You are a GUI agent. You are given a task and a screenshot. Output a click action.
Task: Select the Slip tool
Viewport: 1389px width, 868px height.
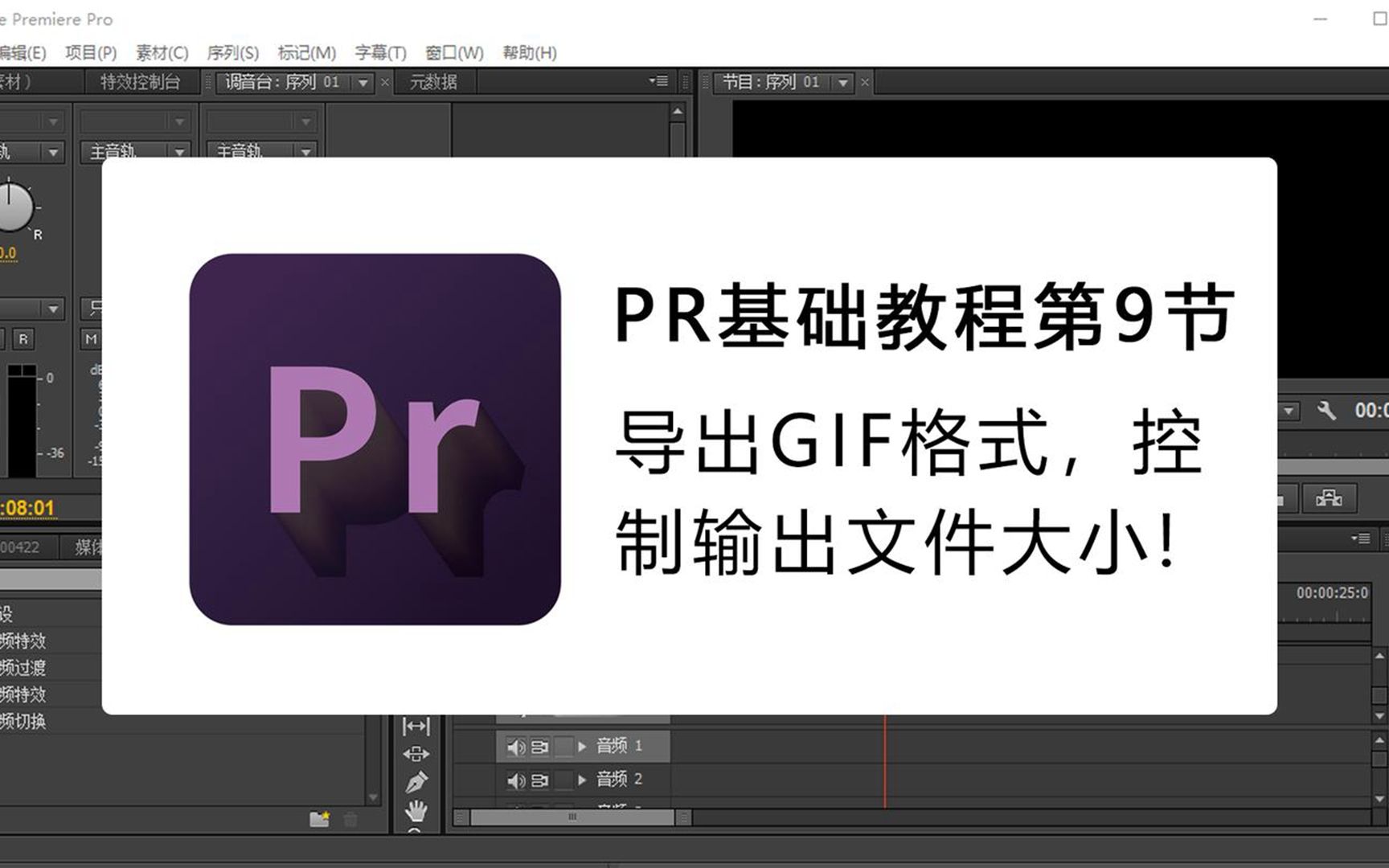[416, 727]
